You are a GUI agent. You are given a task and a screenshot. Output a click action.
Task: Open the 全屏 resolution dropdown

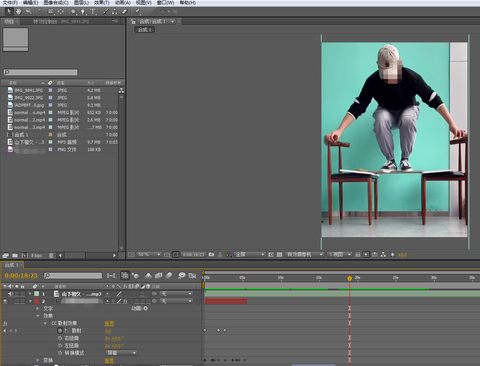[250, 255]
